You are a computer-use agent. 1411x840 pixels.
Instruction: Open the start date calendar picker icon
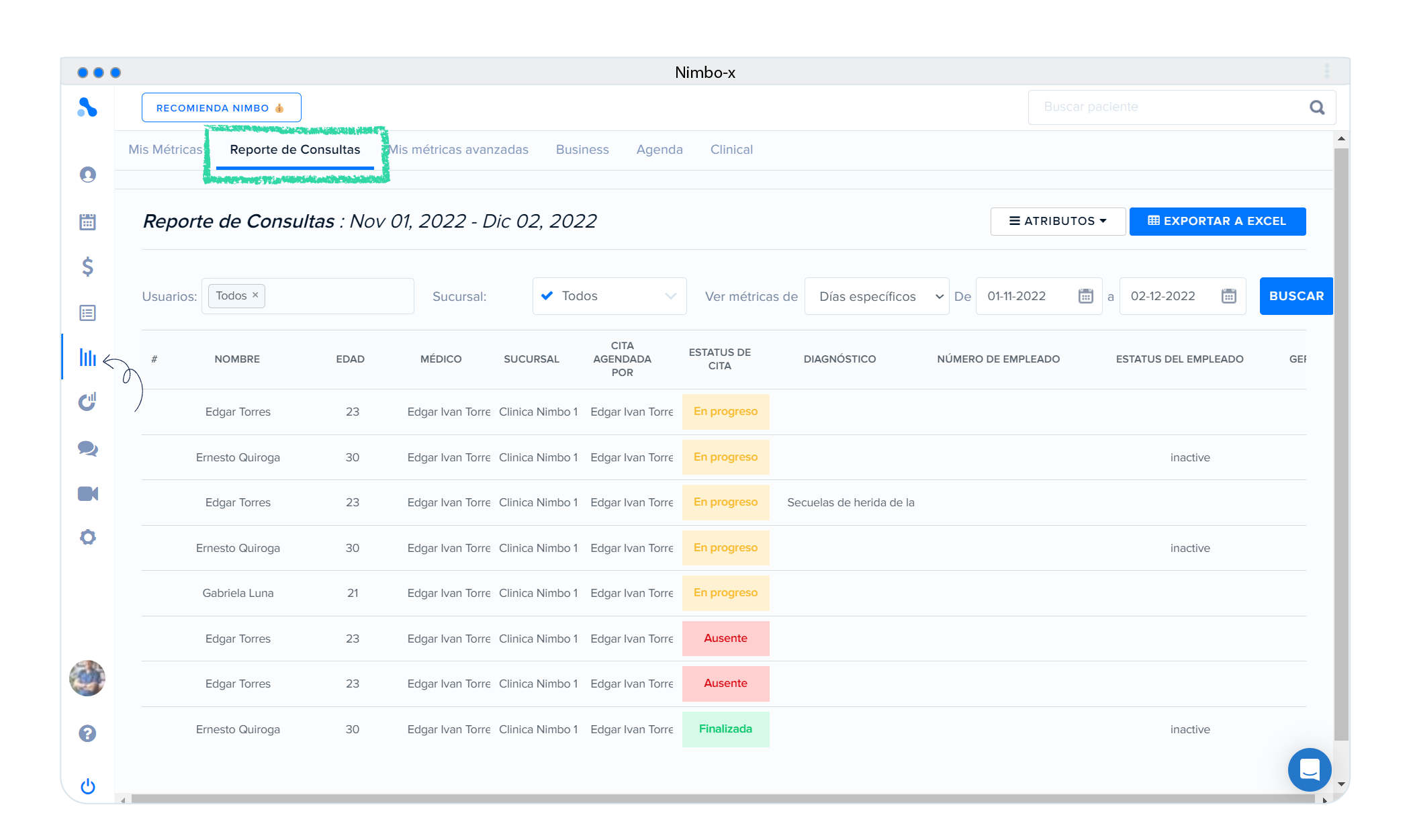(1085, 296)
